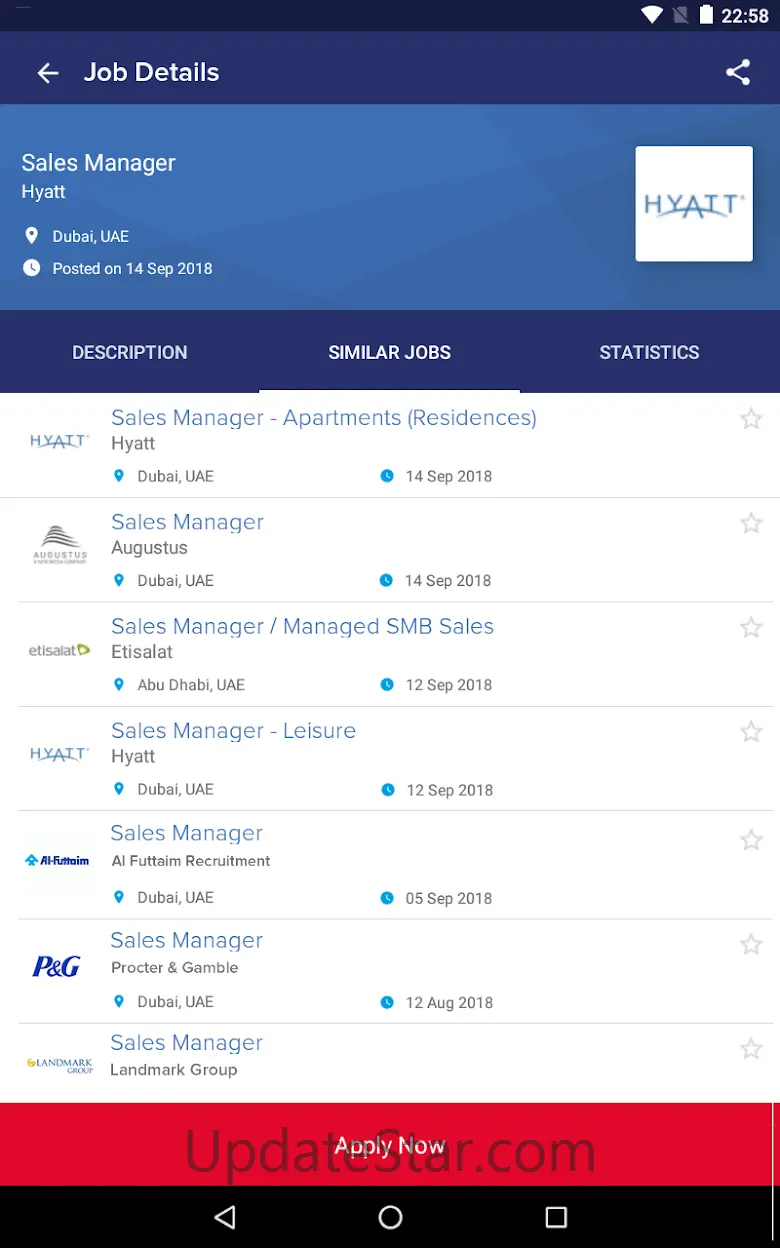The height and width of the screenshot is (1248, 780).
Task: Save the Al Futtaim Recruitment job with star
Action: 751,840
